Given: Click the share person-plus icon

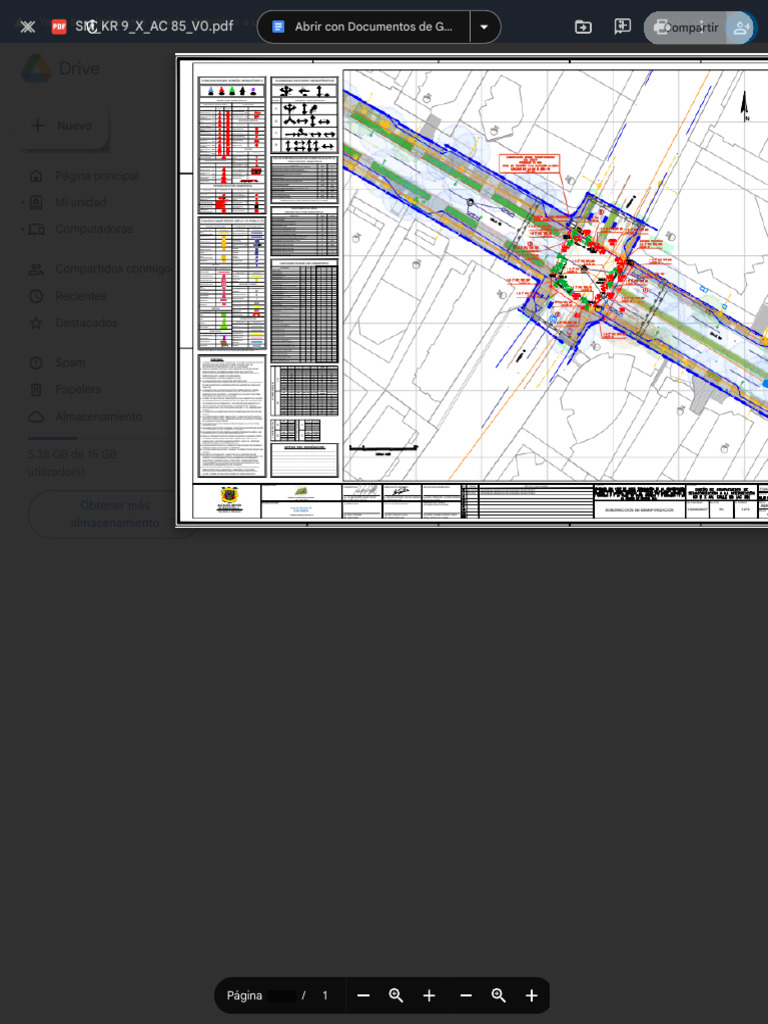Looking at the screenshot, I should click(x=742, y=27).
